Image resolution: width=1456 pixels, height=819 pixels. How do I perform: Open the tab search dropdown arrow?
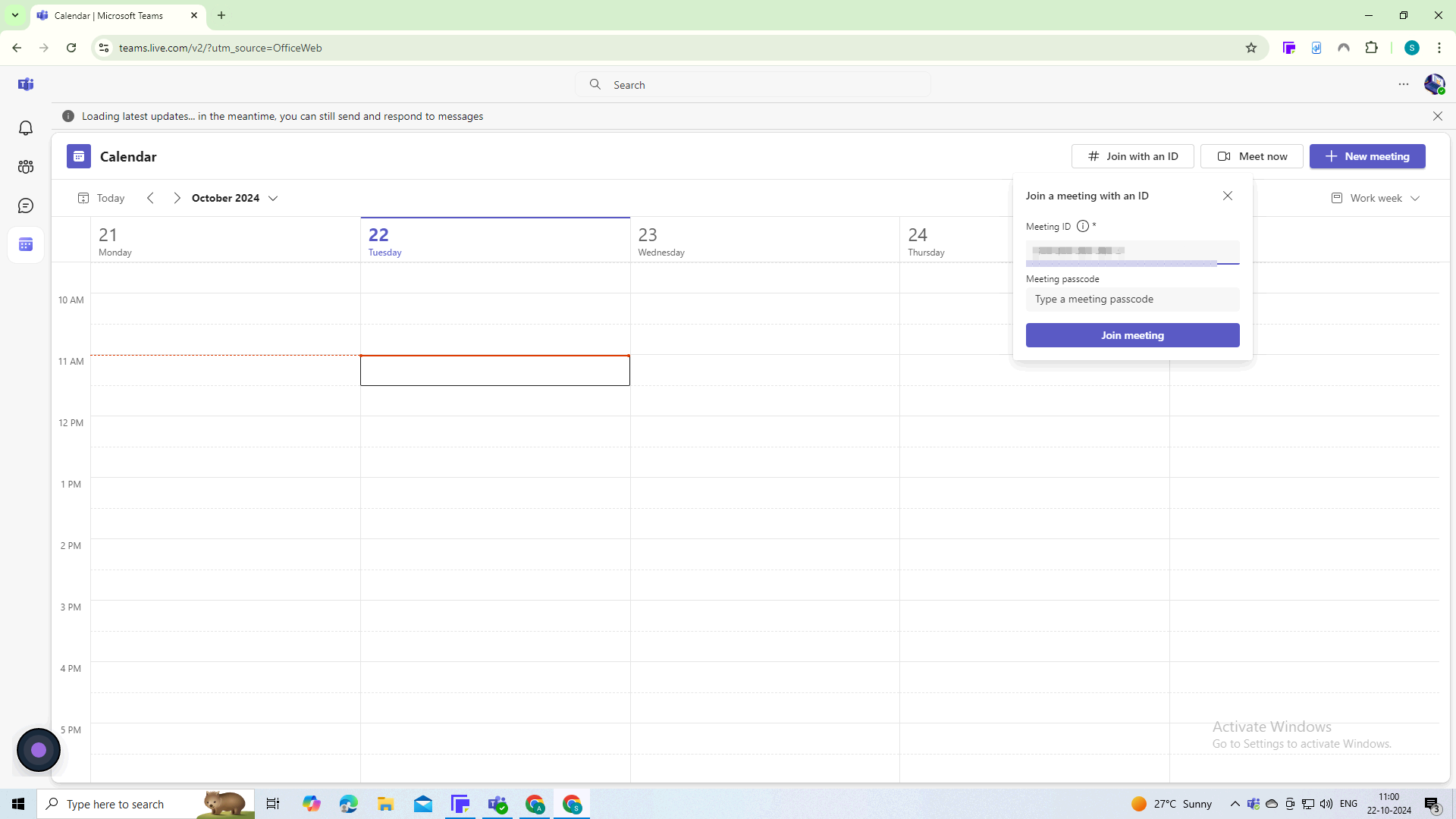point(14,15)
